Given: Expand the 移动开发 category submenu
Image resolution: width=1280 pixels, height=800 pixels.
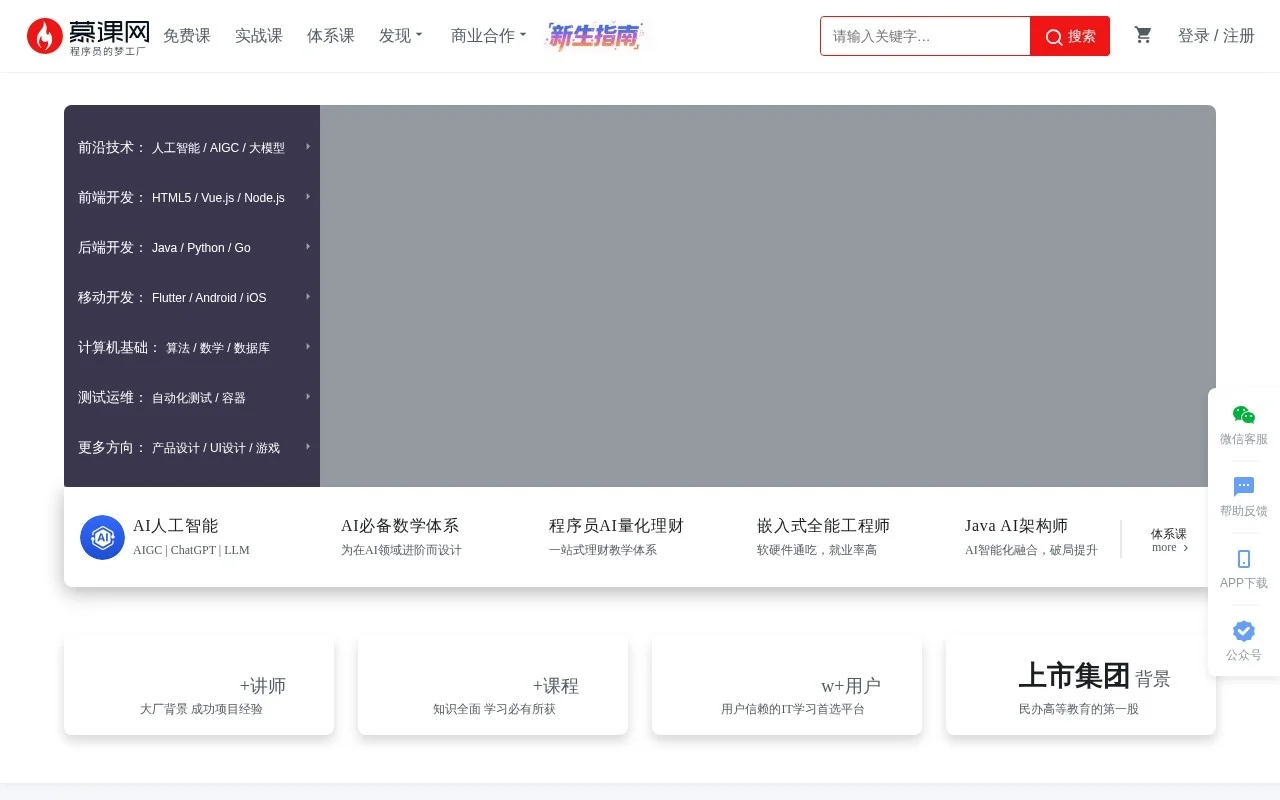Looking at the screenshot, I should pos(308,297).
